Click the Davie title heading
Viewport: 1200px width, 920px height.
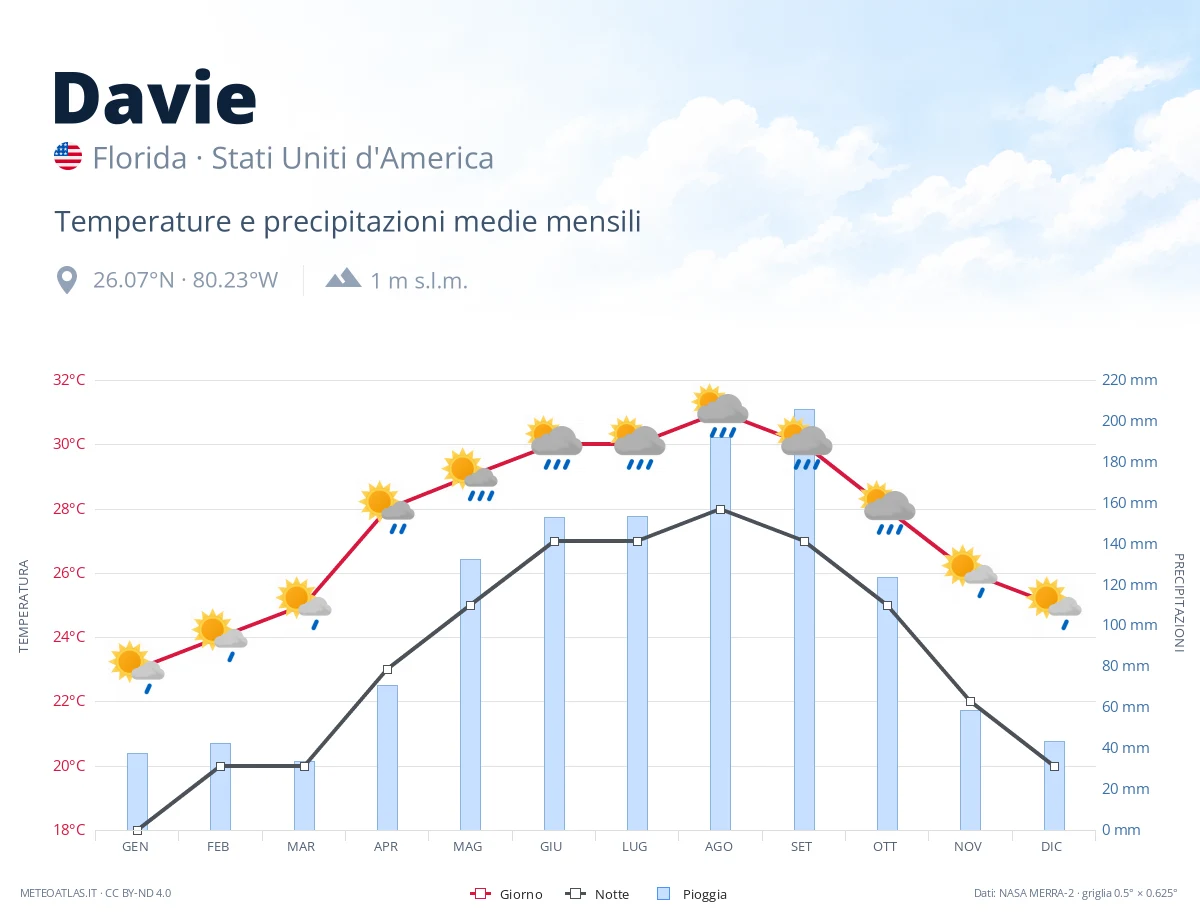[155, 97]
